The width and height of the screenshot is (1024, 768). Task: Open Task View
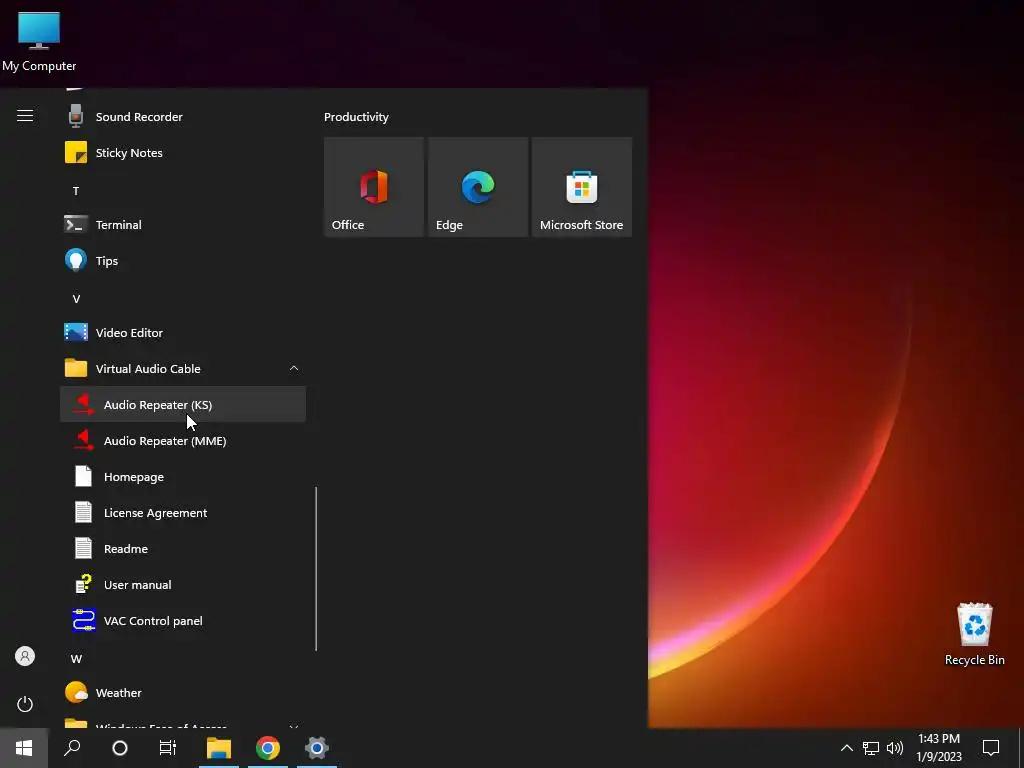pyautogui.click(x=168, y=748)
